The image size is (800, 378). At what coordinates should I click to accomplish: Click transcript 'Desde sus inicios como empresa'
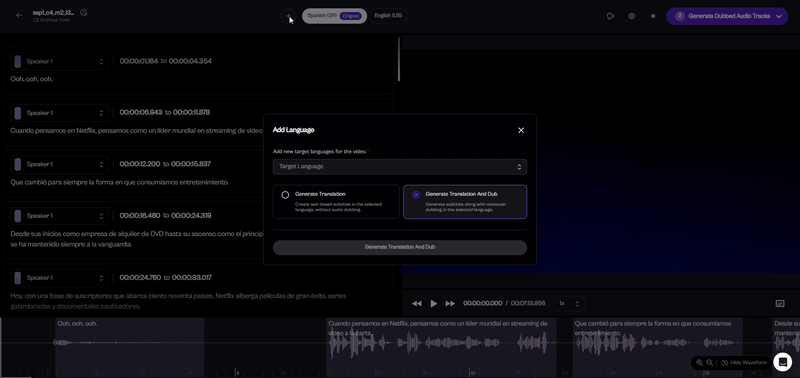pos(137,239)
